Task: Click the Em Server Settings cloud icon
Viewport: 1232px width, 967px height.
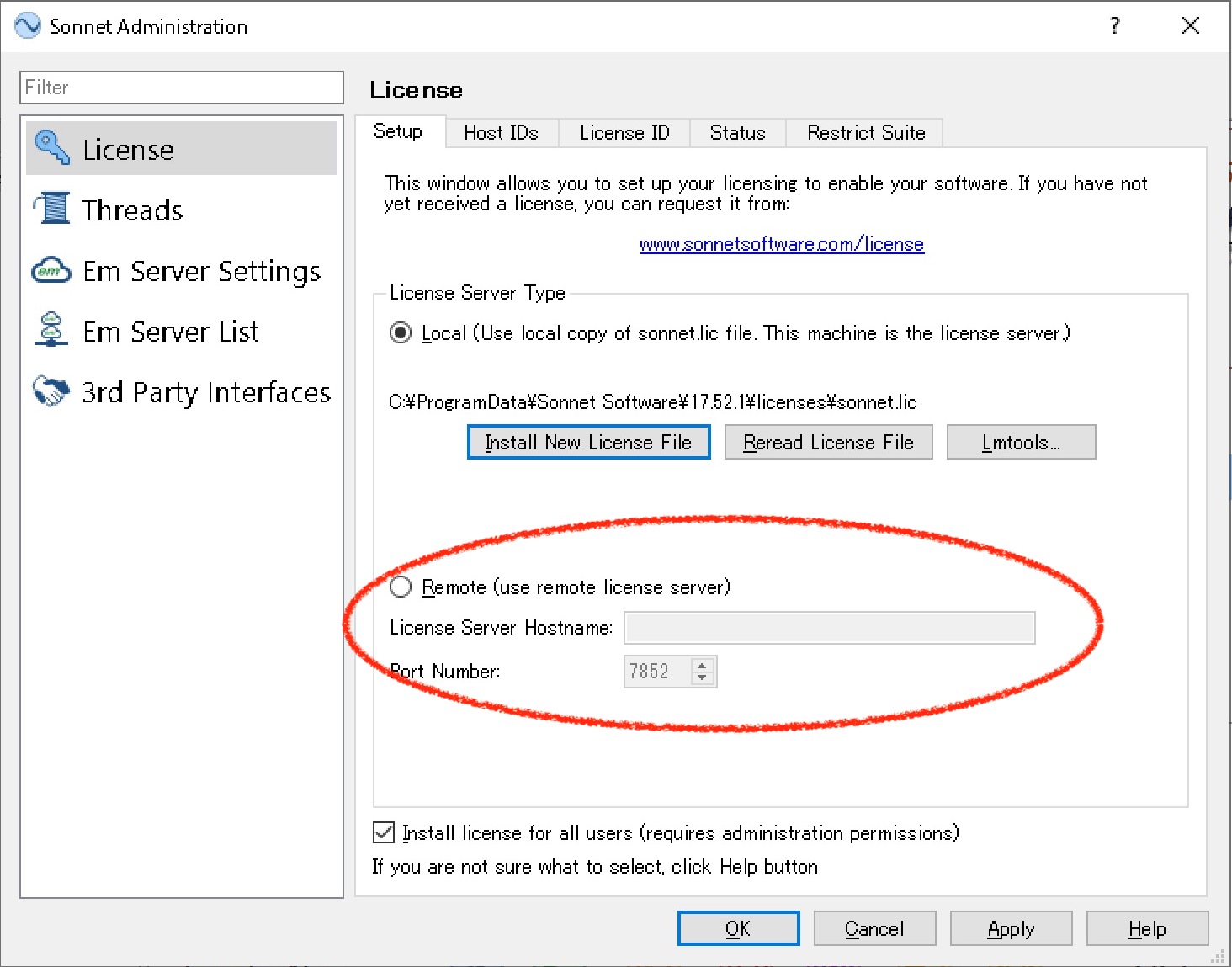Action: (x=51, y=270)
